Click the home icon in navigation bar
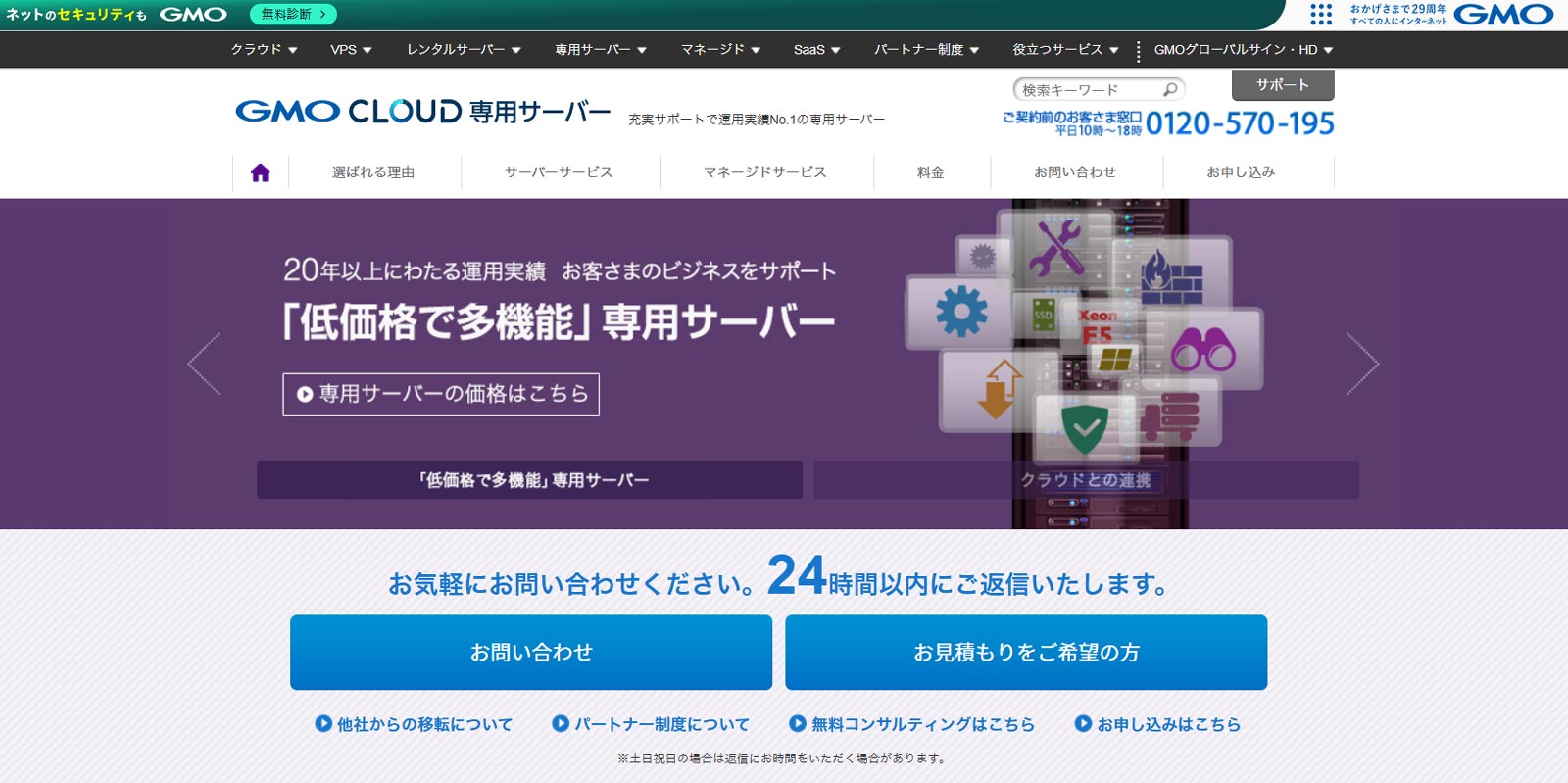This screenshot has width=1568, height=783. tap(260, 172)
